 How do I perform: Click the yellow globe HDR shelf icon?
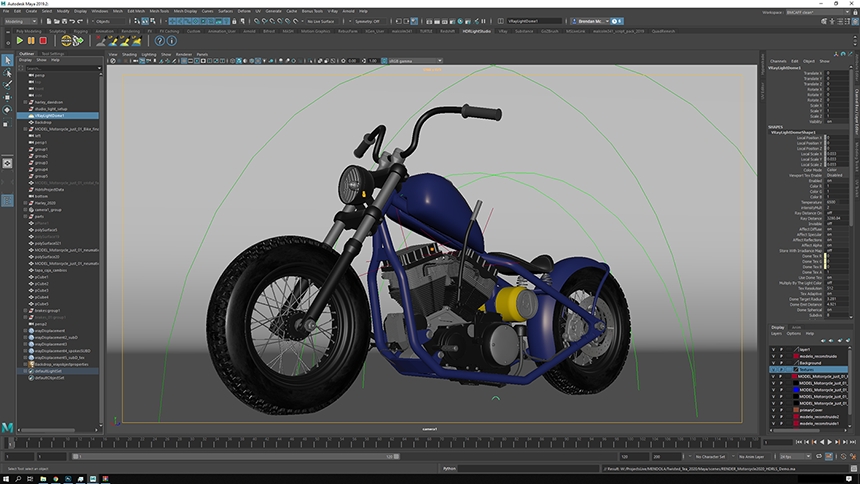66,41
